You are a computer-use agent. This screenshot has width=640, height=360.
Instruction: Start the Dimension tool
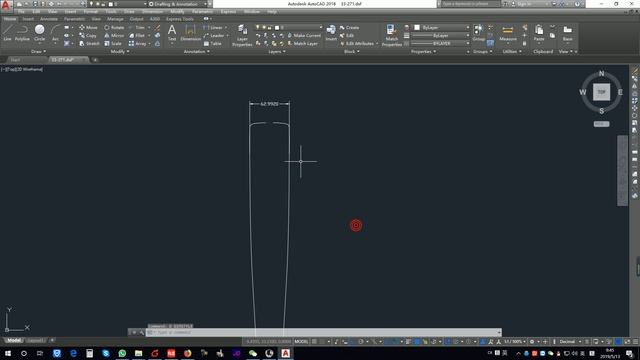(x=190, y=33)
